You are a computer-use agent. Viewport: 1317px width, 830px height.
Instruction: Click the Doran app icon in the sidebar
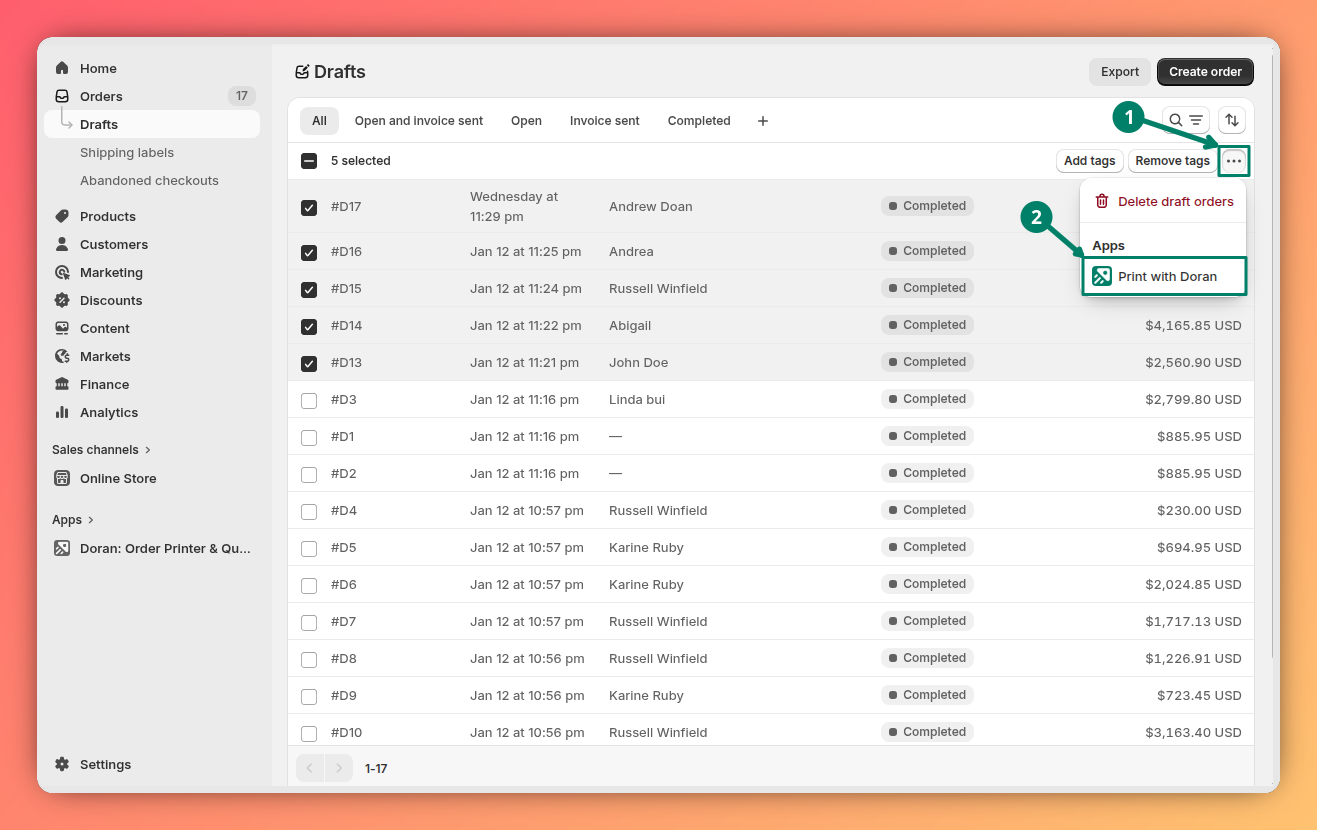(x=62, y=548)
